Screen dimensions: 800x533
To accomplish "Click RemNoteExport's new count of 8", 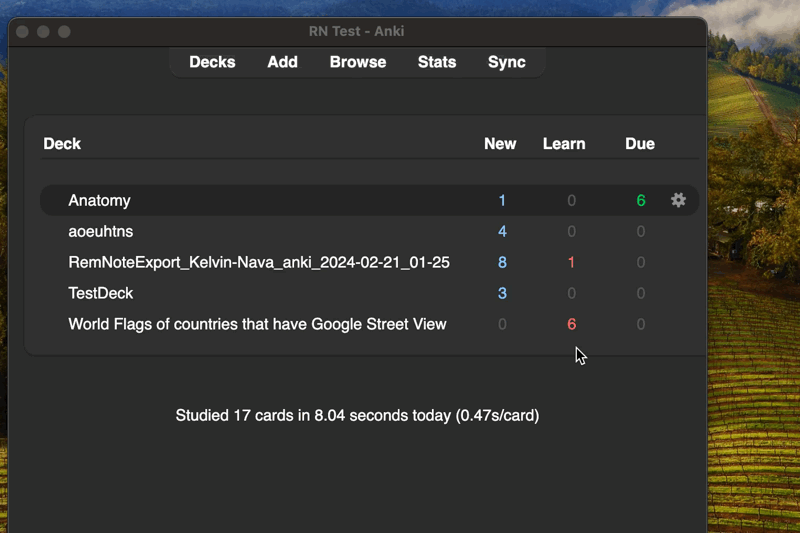I will (502, 262).
